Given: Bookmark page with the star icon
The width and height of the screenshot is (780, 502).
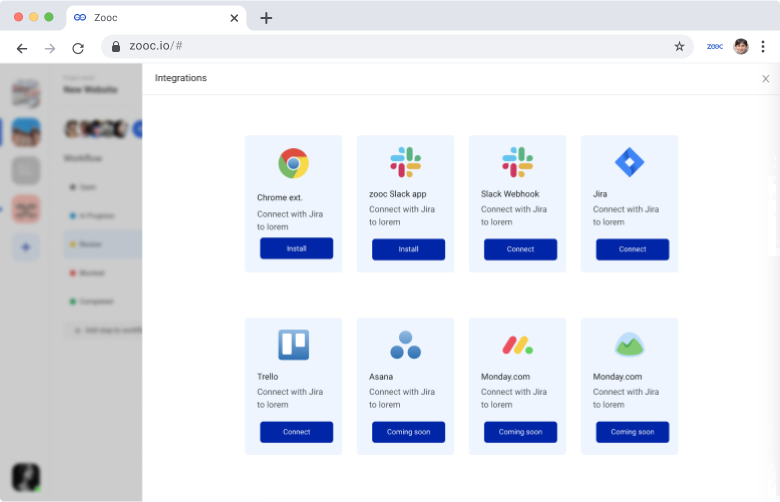Looking at the screenshot, I should pos(679,47).
